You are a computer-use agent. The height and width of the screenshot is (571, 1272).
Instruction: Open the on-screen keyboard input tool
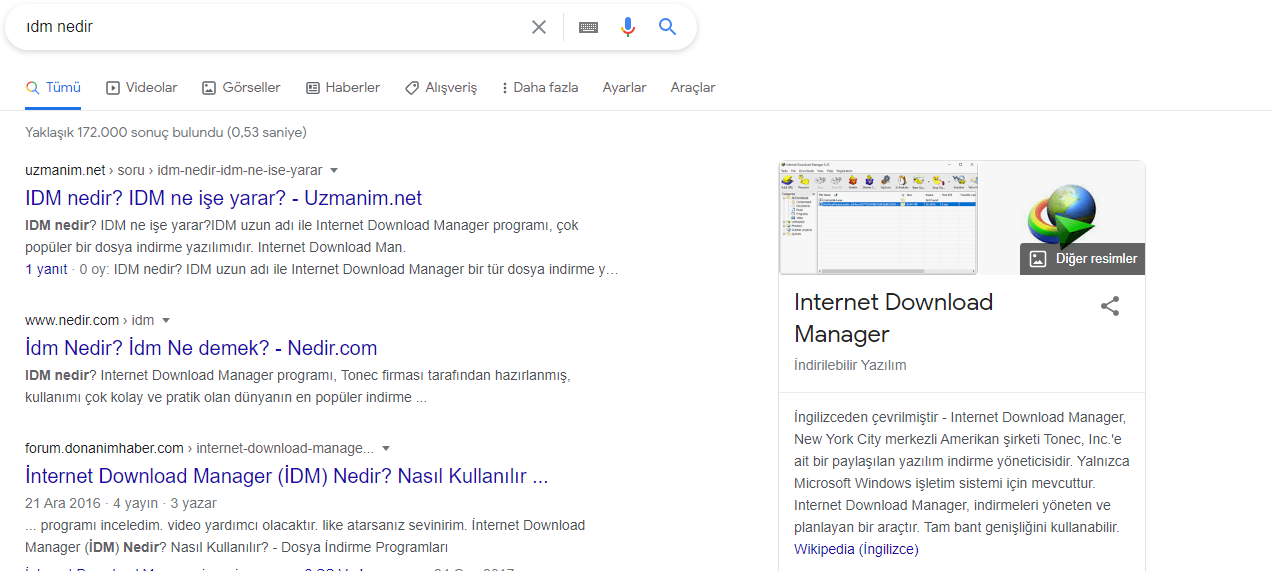588,27
